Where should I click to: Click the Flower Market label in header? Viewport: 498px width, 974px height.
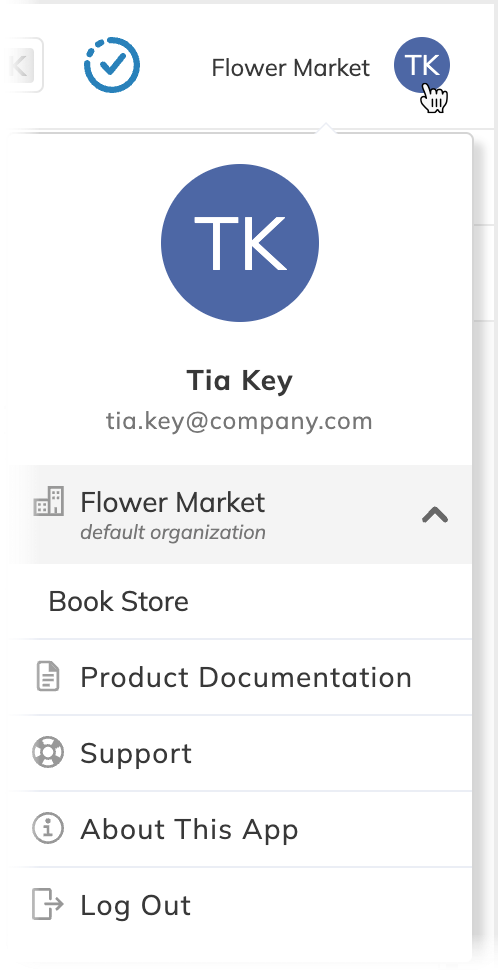tap(291, 68)
